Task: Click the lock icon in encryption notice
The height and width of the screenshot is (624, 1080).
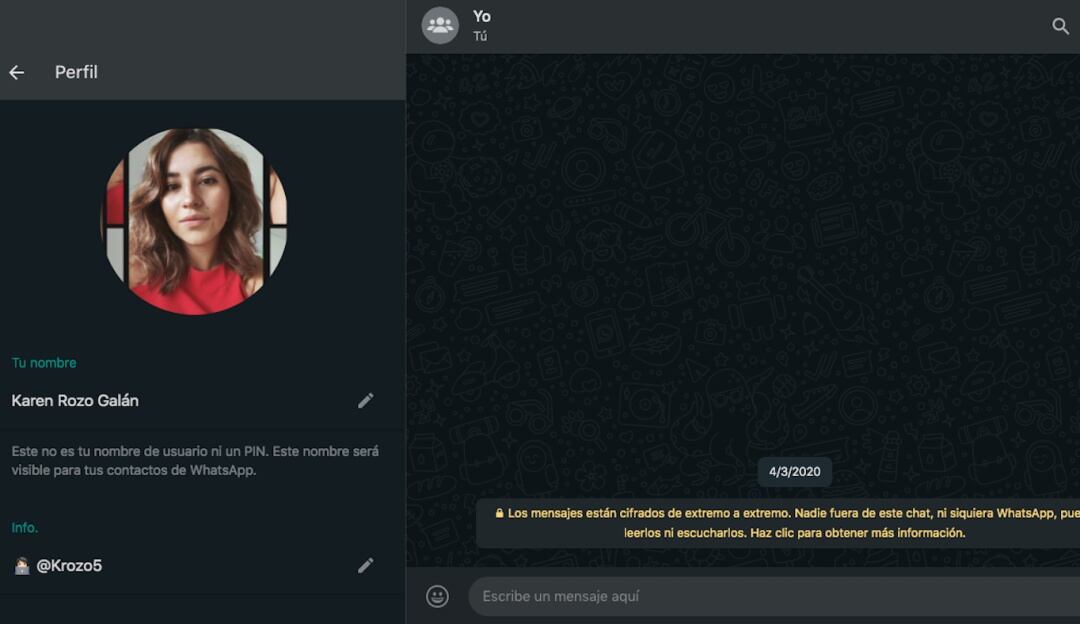Action: coord(499,513)
